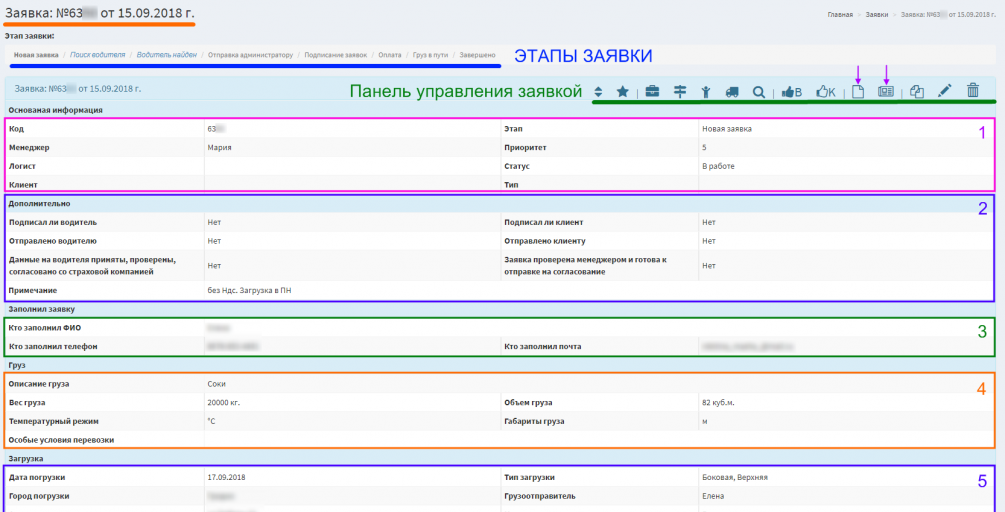The width and height of the screenshot is (1005, 512).
Task: Open the Главная breadcrumb link
Action: 840,13
